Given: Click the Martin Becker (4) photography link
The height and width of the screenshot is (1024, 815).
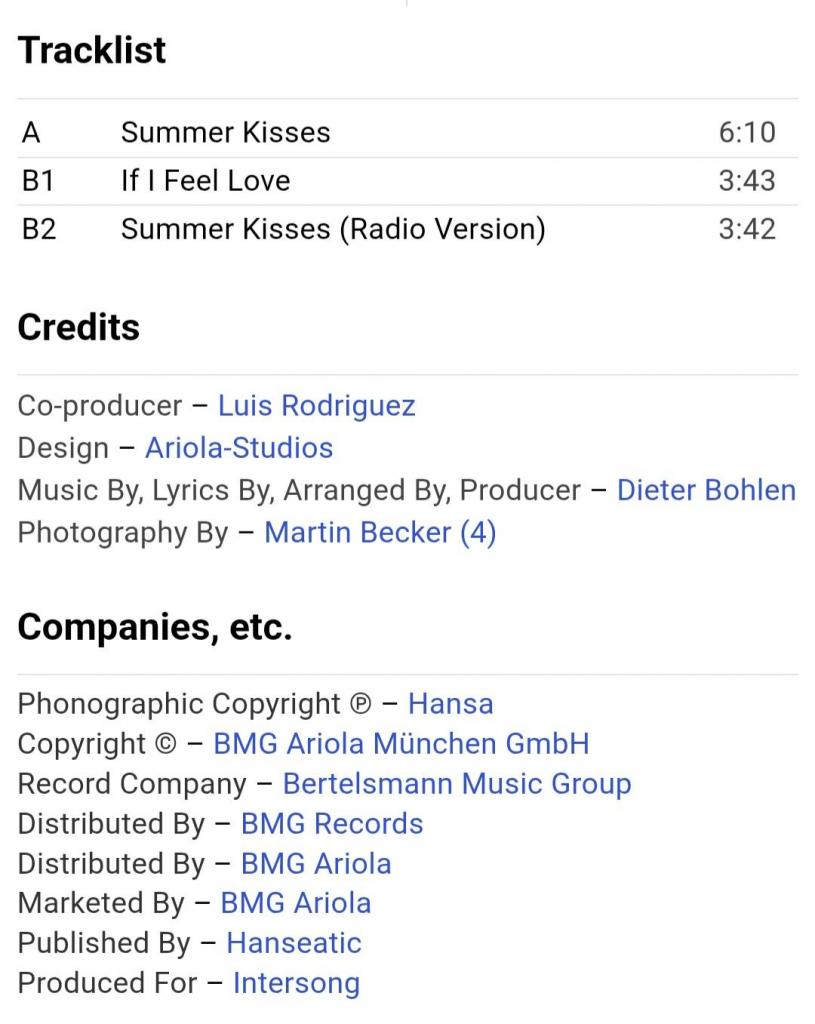Looking at the screenshot, I should click(380, 532).
